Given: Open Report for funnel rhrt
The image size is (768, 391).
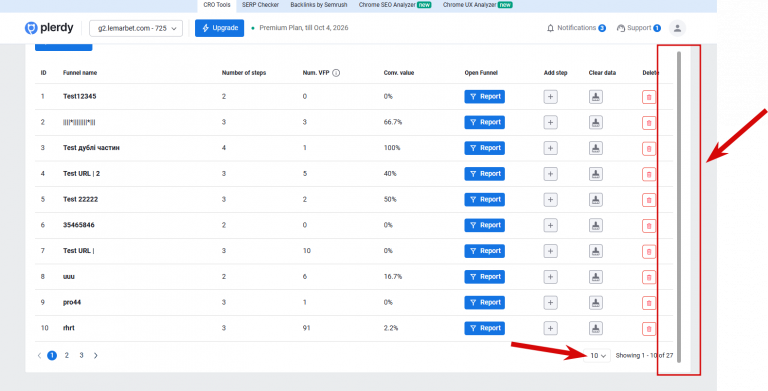Looking at the screenshot, I should pos(484,328).
